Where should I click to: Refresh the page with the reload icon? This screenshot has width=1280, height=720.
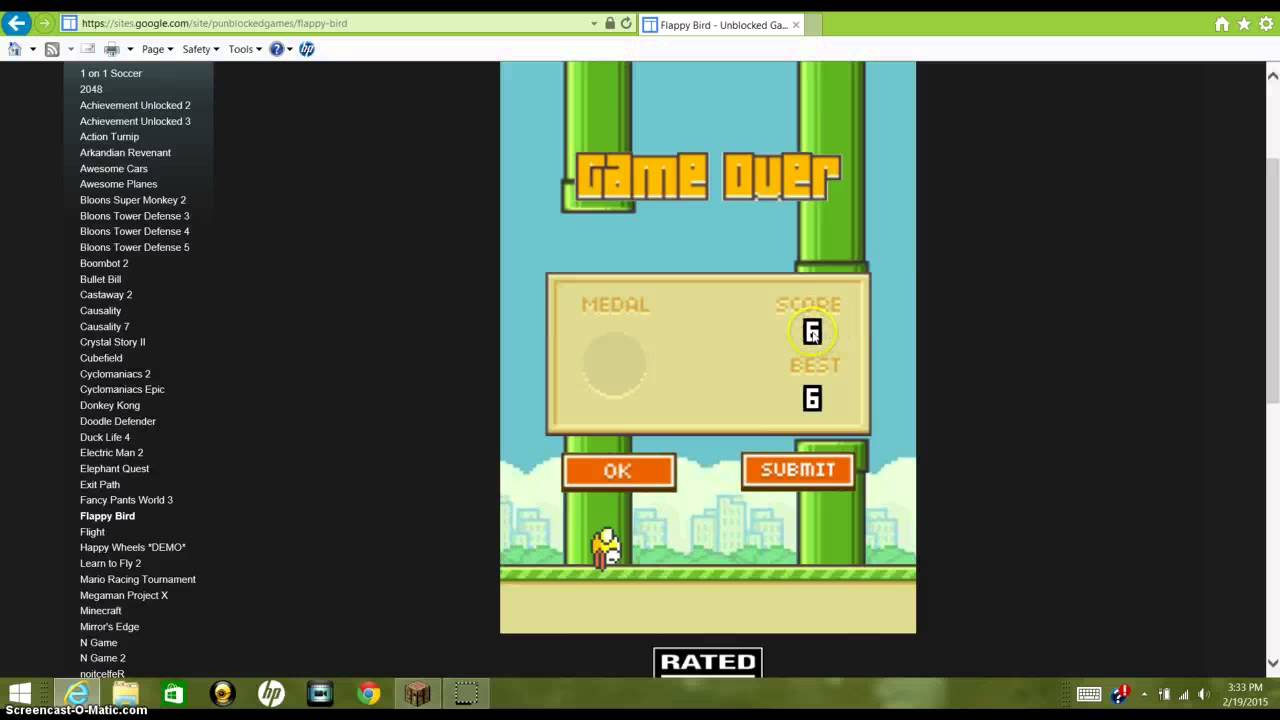626,23
